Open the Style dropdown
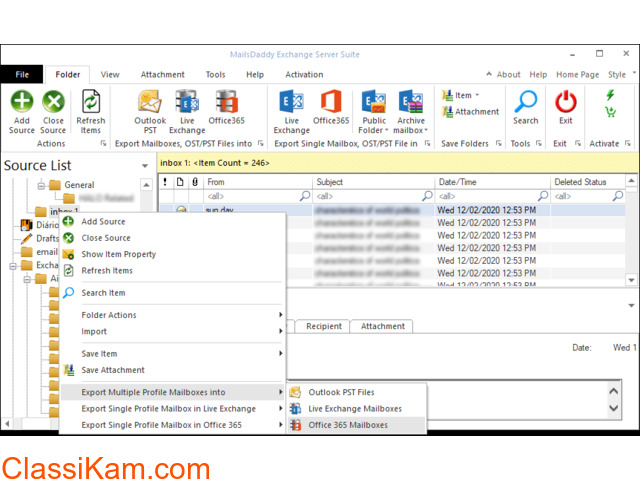 pos(621,75)
